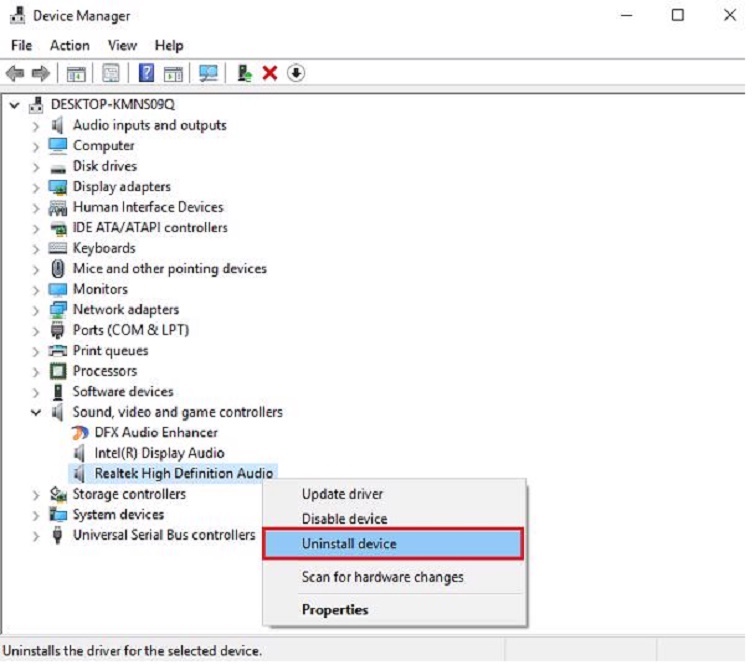This screenshot has height=665, width=755.
Task: Expand the Software devices chevron
Action: (36, 393)
